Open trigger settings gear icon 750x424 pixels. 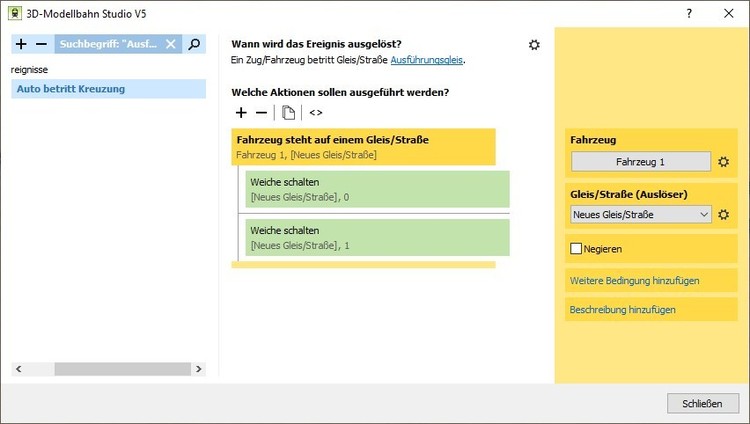point(534,45)
